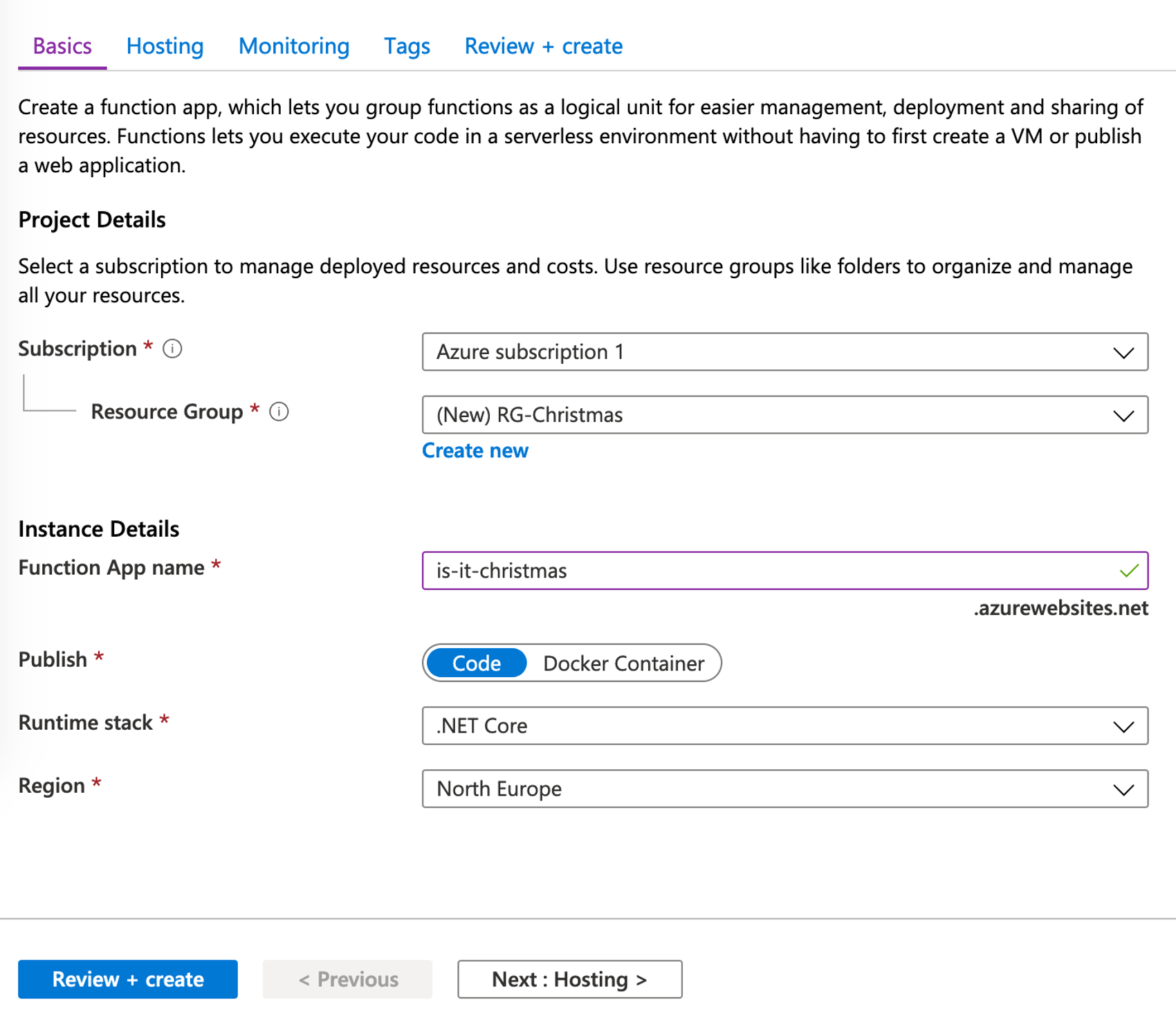Open the Azure subscription 1 dropdown
The height and width of the screenshot is (1019, 1176).
coord(784,352)
